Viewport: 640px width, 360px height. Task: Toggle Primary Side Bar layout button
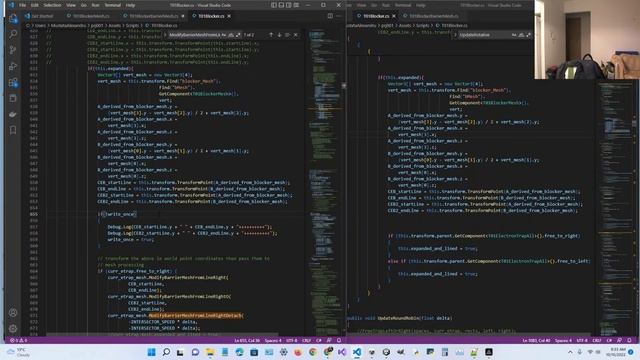274,5
